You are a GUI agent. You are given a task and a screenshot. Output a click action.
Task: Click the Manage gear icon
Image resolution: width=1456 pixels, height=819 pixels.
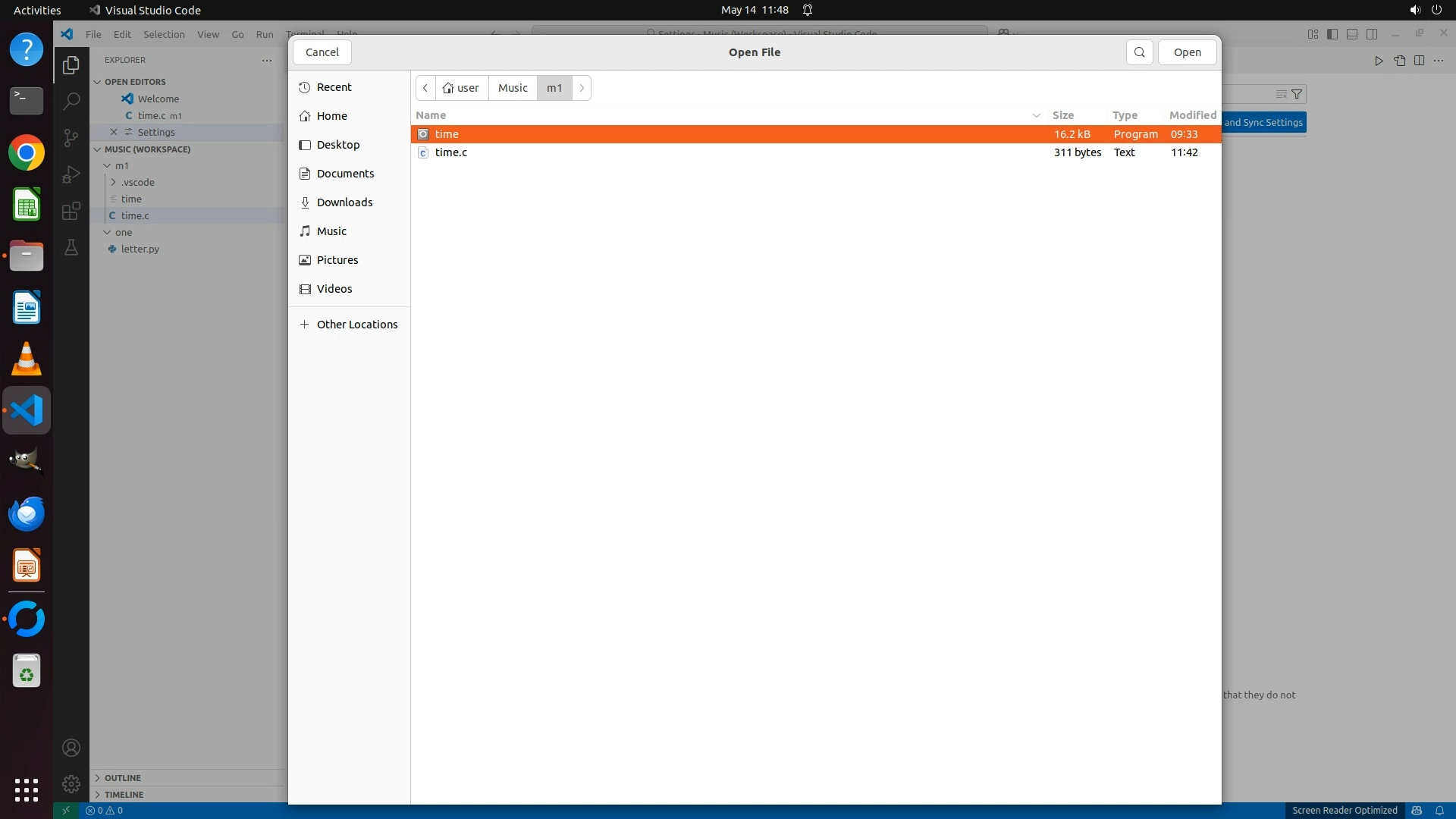[71, 783]
